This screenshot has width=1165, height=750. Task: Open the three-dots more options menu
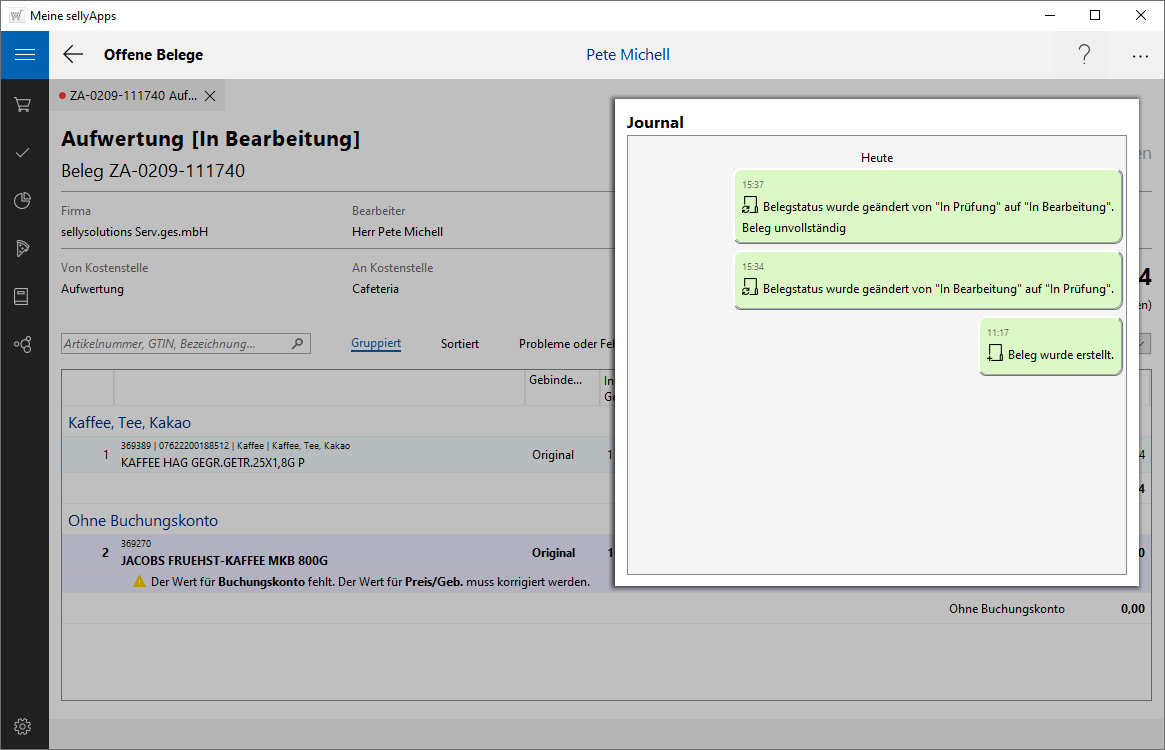tap(1140, 56)
